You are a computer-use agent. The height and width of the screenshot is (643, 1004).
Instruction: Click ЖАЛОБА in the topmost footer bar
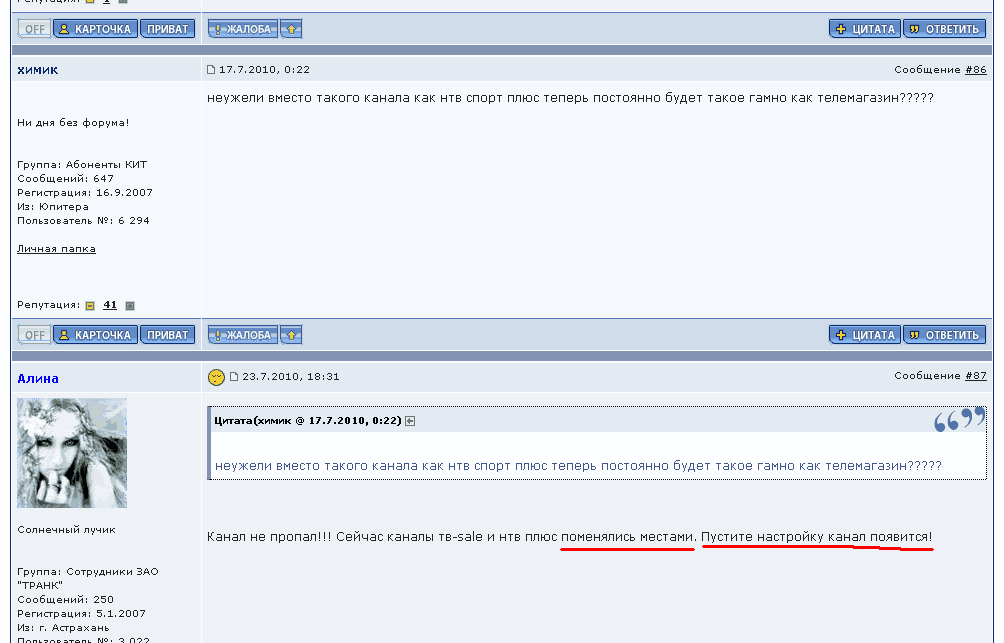coord(243,29)
